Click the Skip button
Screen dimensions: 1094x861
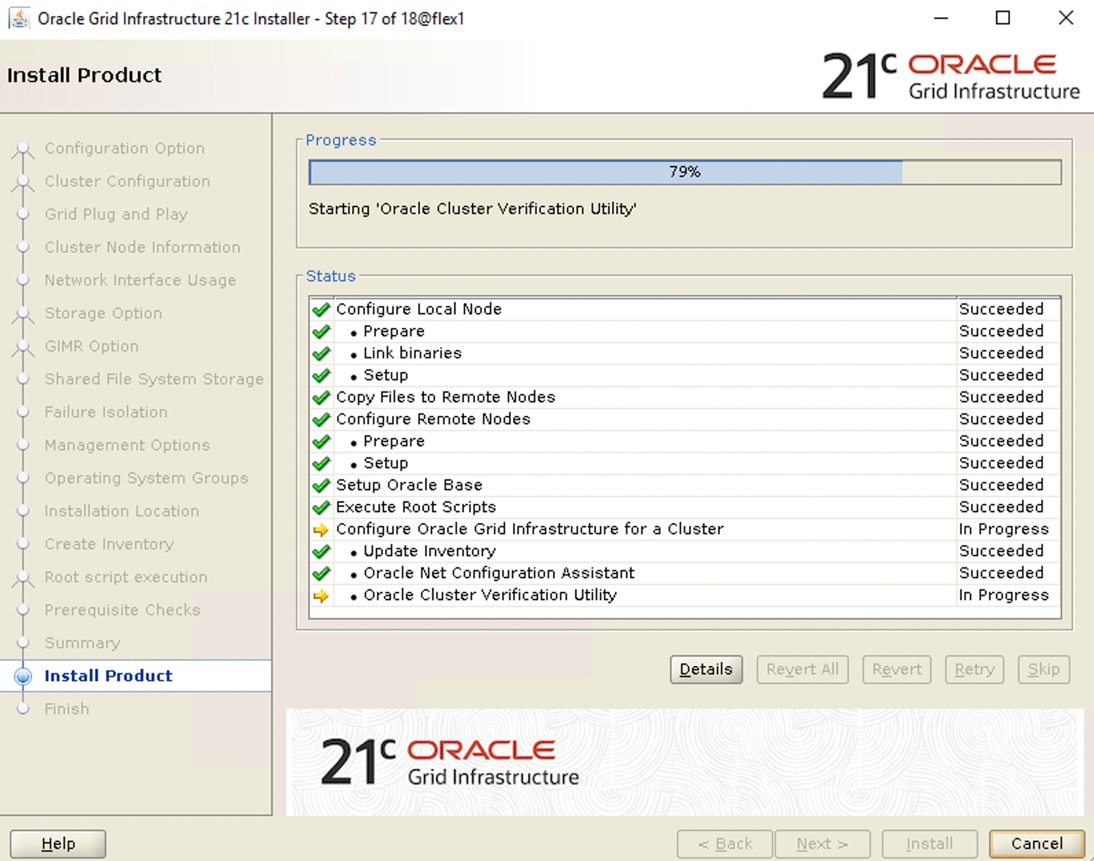pos(1043,670)
